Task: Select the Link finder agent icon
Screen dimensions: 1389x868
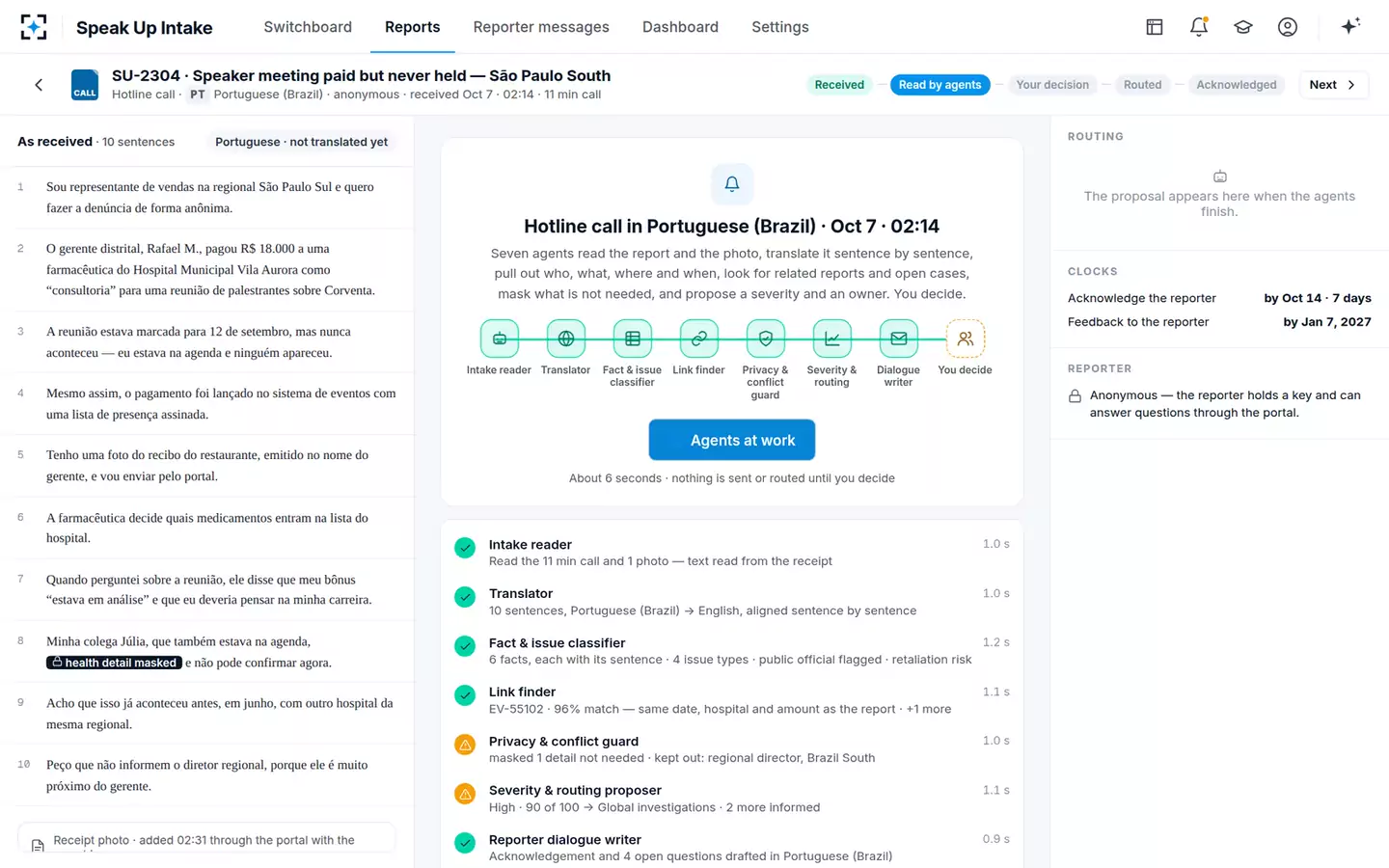Action: click(x=699, y=339)
